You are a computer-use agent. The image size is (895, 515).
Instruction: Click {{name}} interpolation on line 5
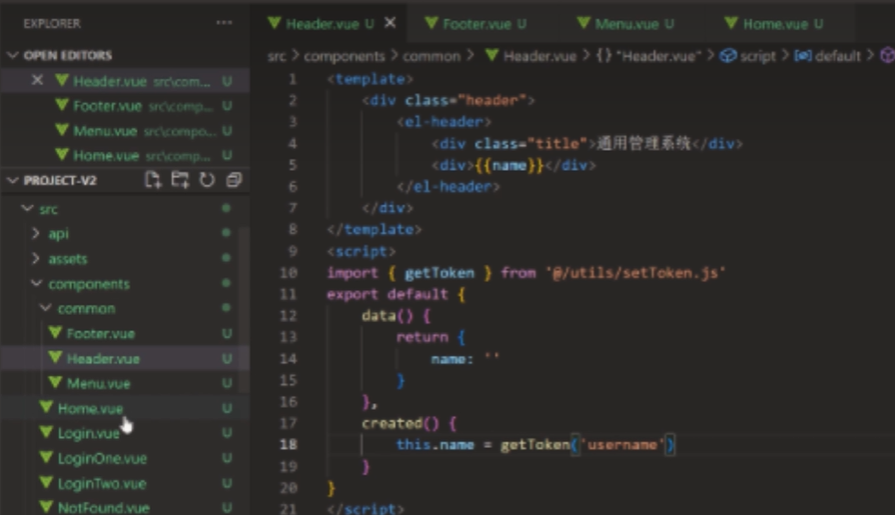pos(510,165)
